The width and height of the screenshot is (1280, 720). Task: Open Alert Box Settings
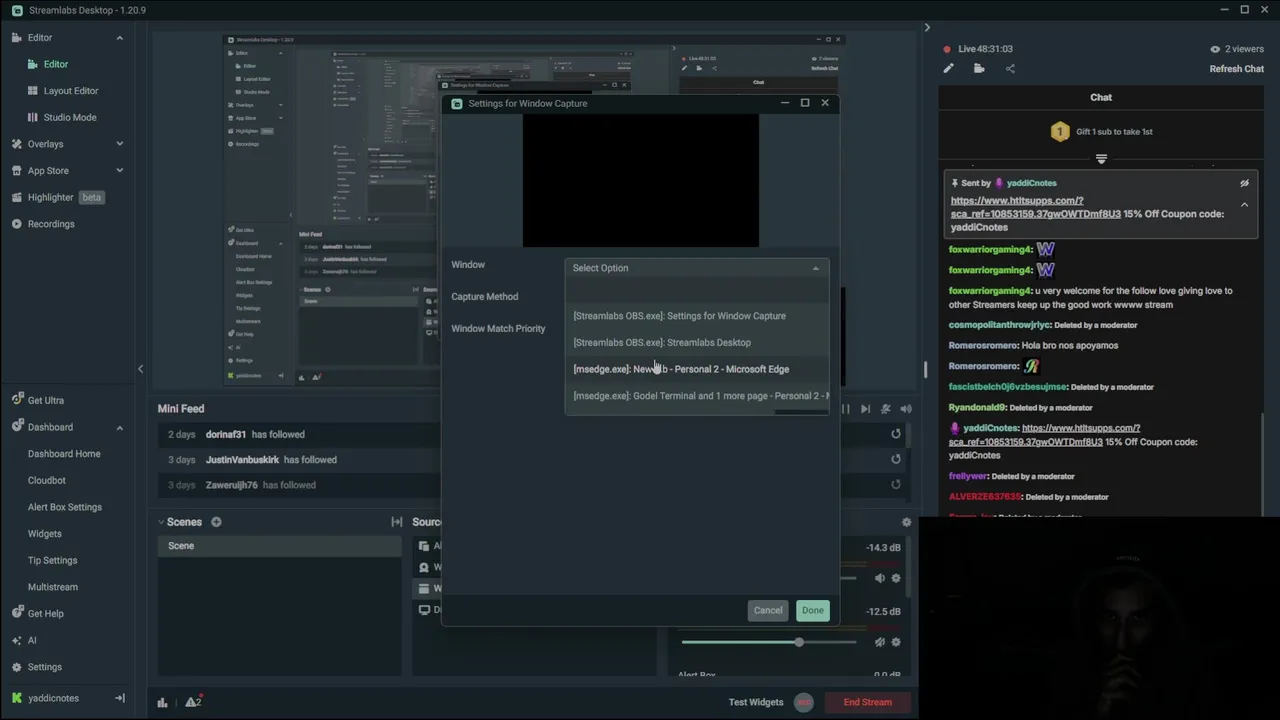tap(65, 507)
